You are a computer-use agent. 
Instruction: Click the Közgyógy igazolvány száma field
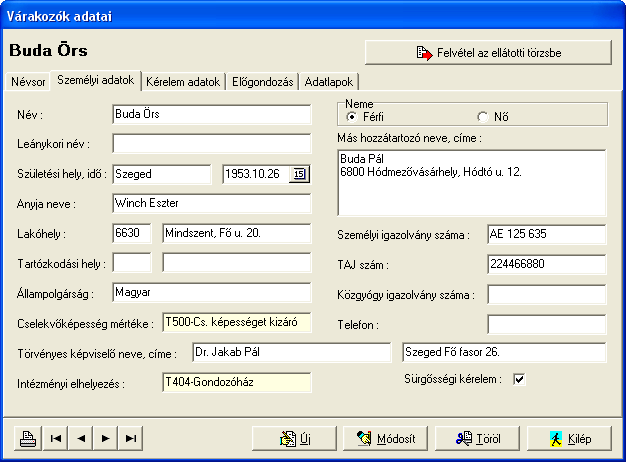[x=547, y=294]
